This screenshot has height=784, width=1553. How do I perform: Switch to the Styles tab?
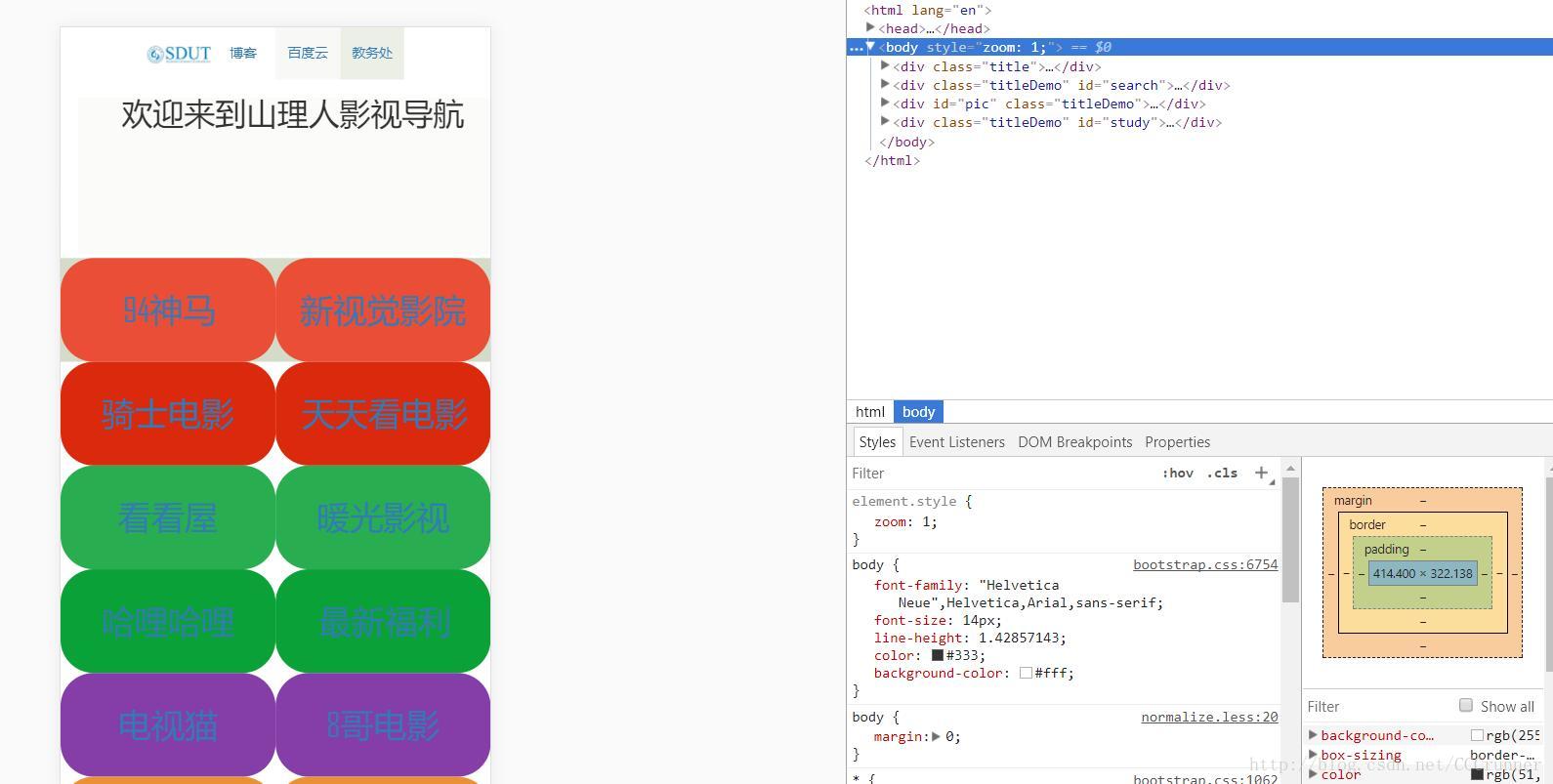point(877,442)
